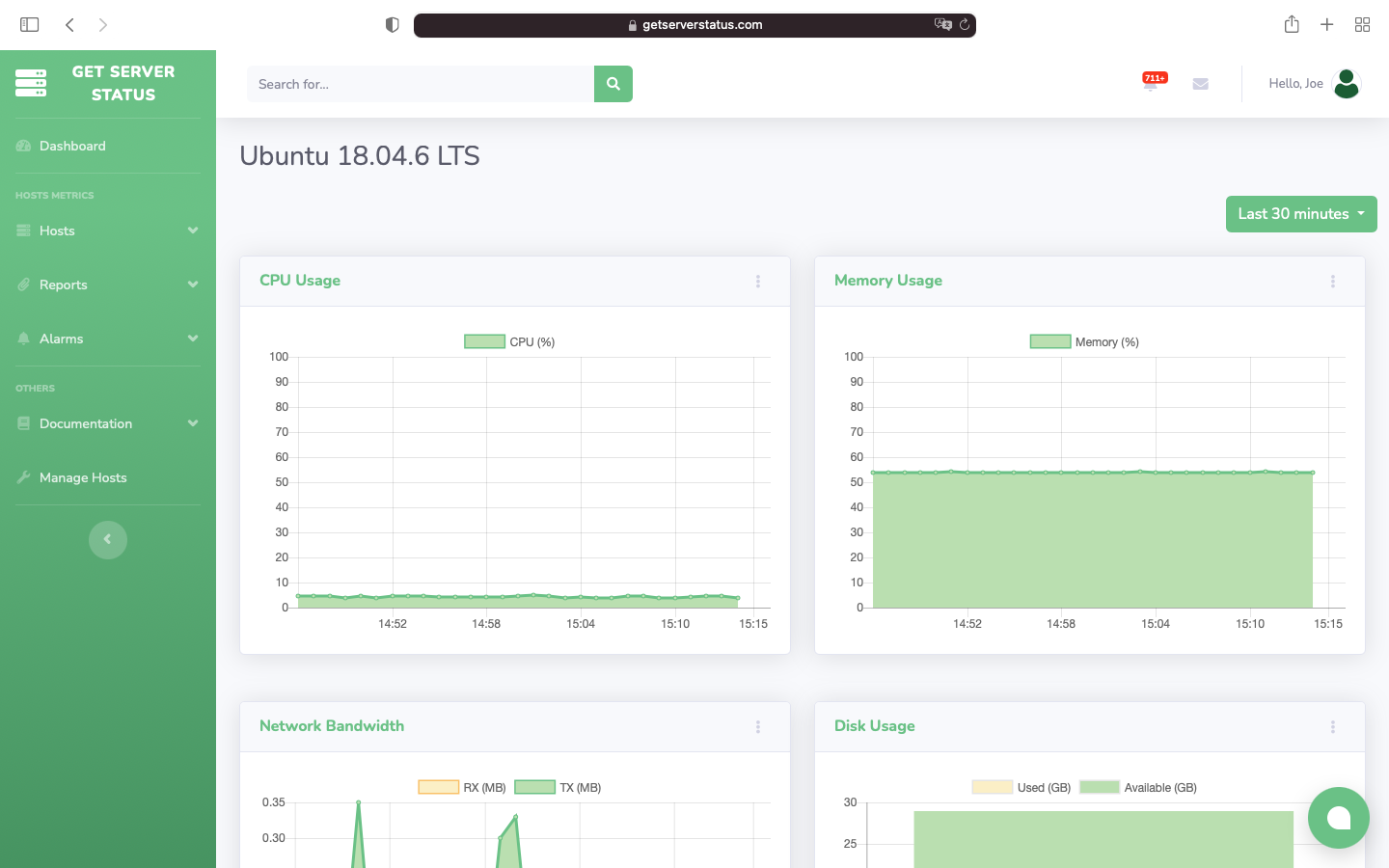Click the Dashboard gauge icon

[x=24, y=146]
